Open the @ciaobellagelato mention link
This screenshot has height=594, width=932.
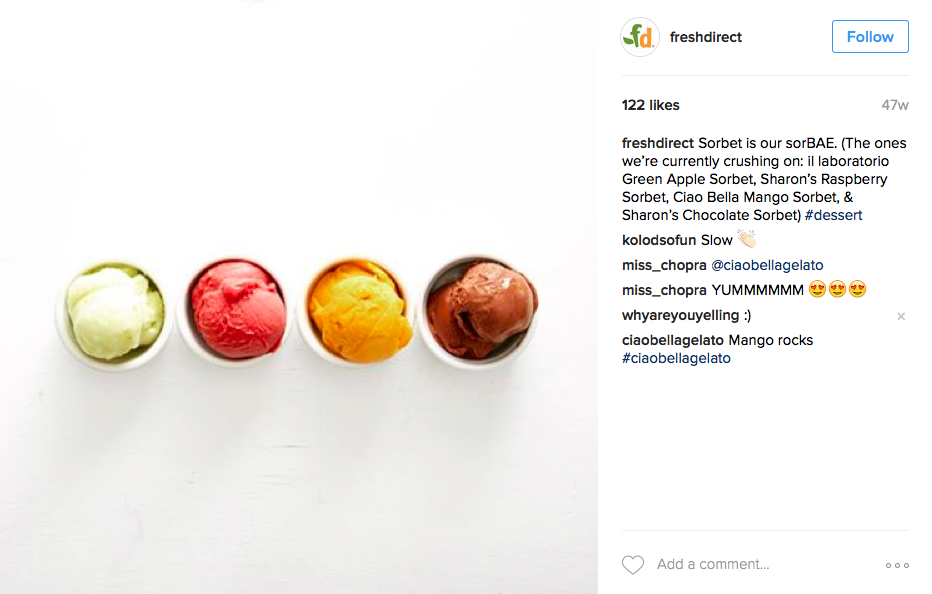(x=767, y=265)
